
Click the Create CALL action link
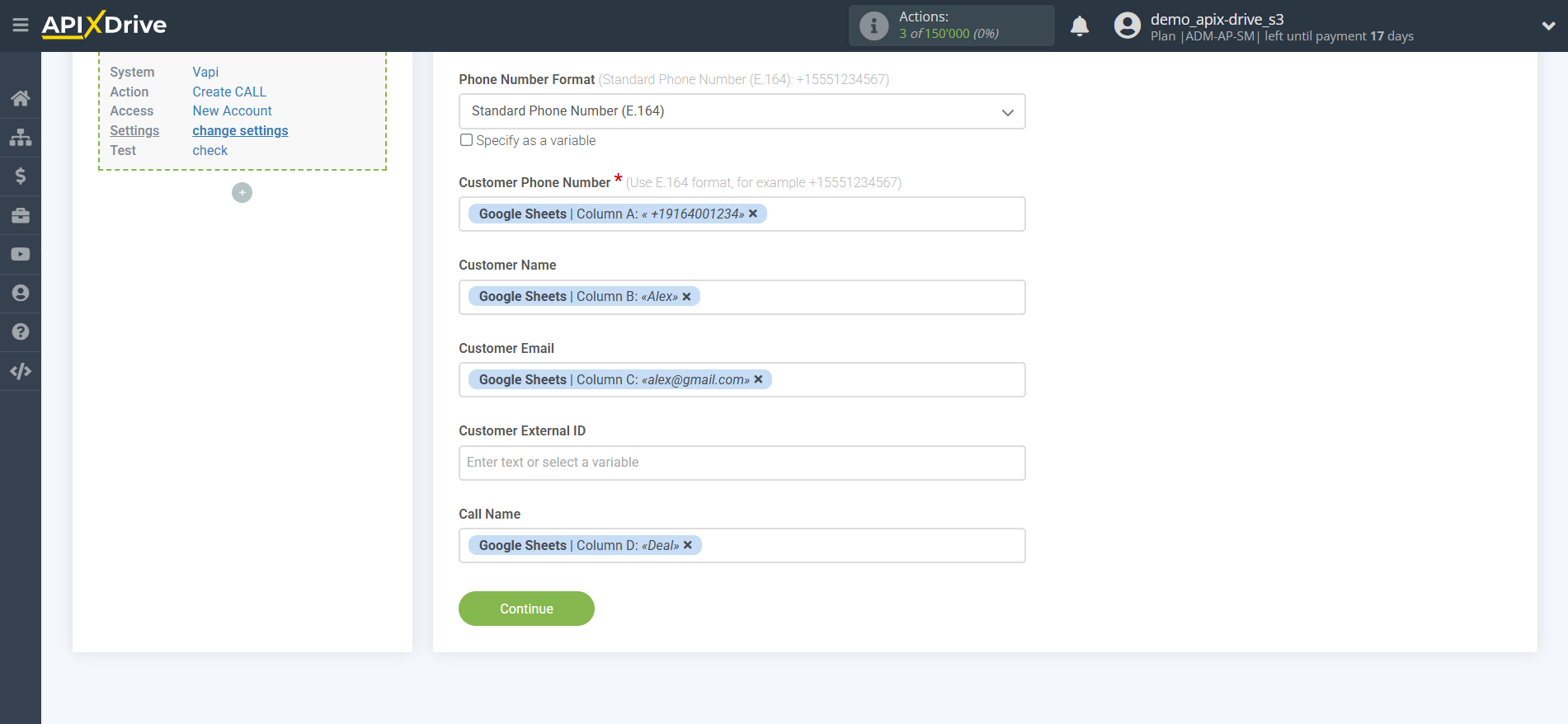pyautogui.click(x=229, y=92)
